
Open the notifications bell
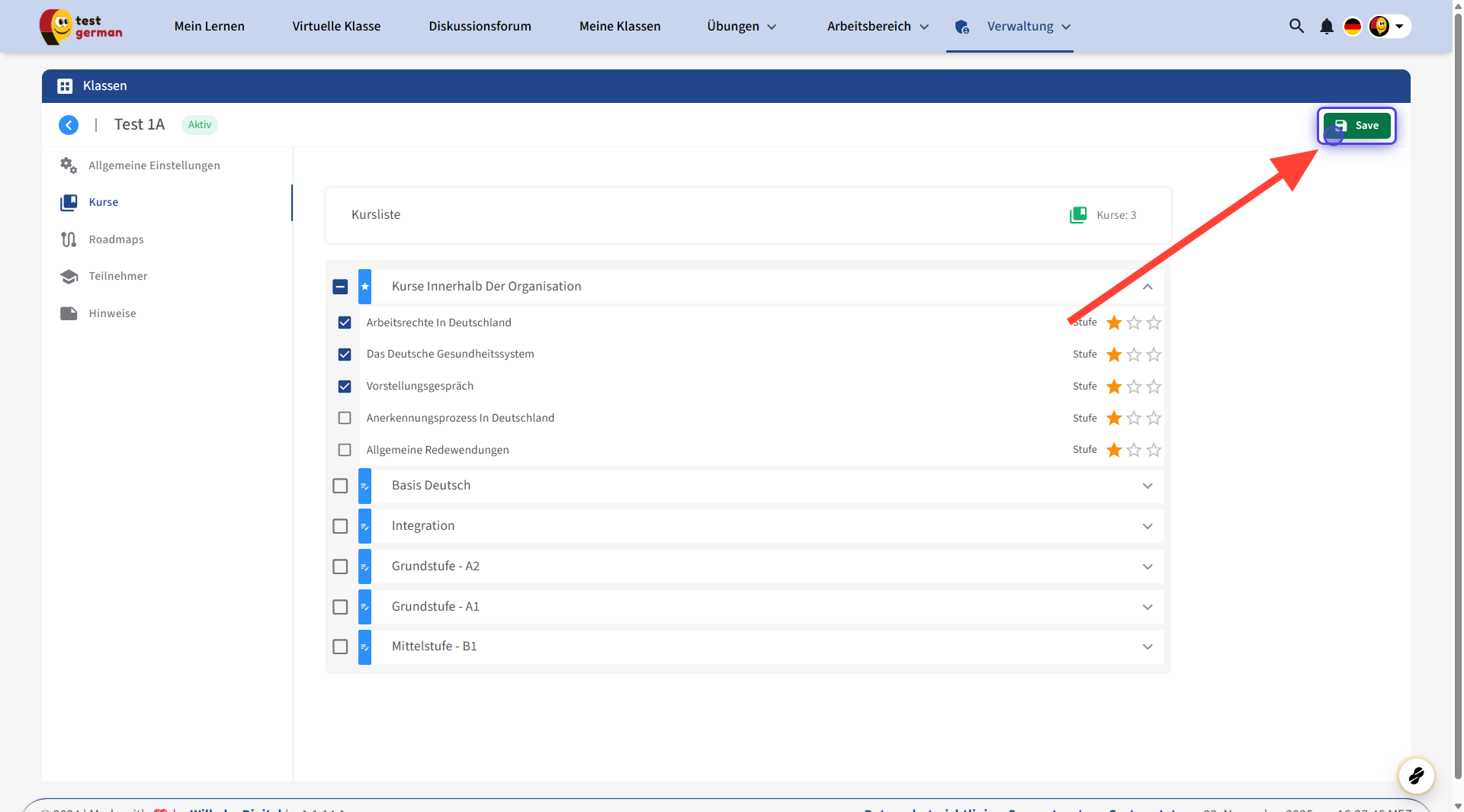tap(1327, 27)
